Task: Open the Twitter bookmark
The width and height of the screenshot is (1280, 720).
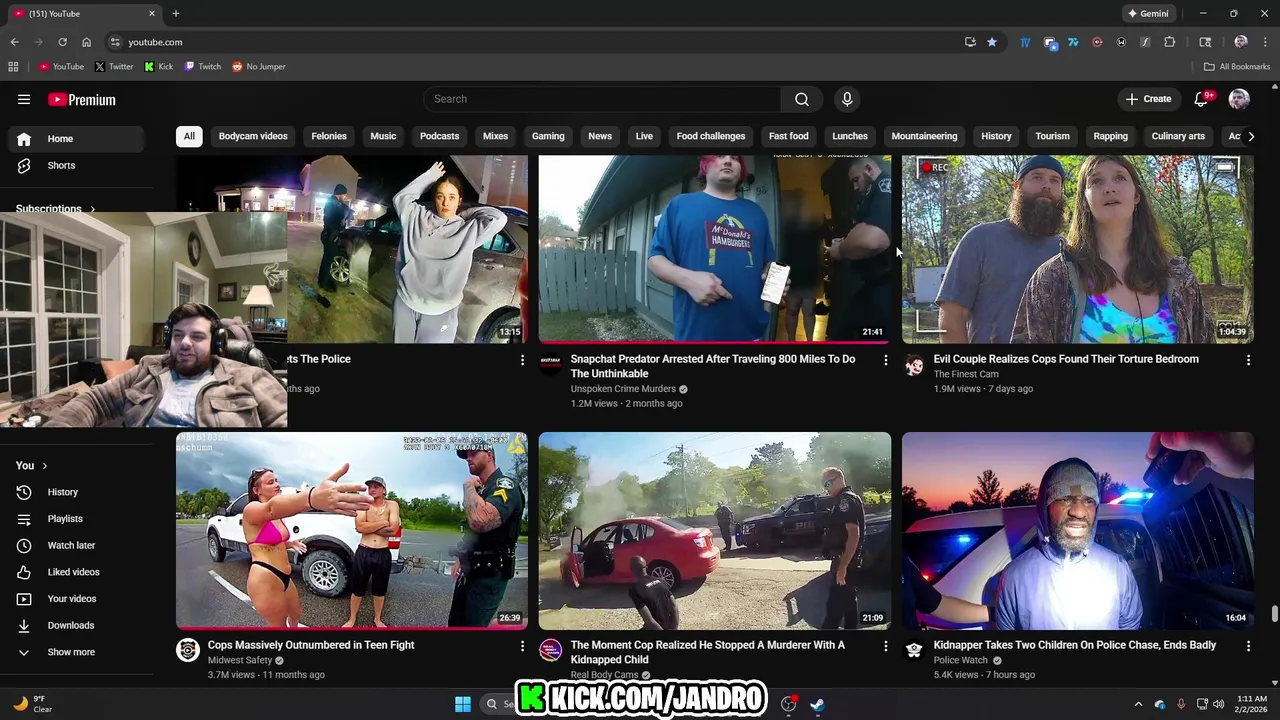Action: tap(114, 66)
